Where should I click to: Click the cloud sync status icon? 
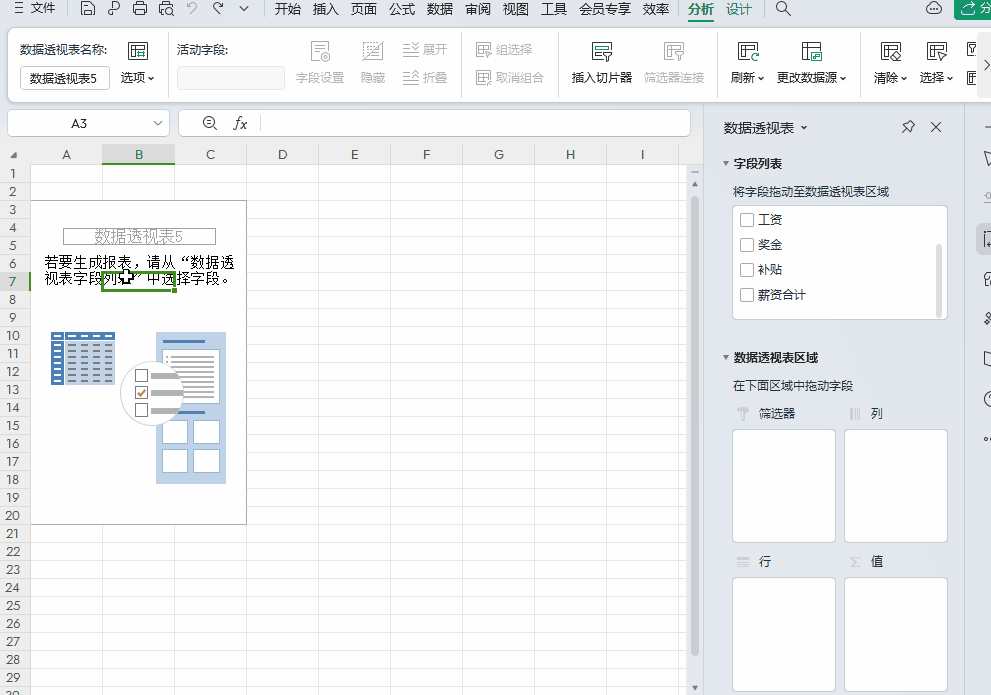(934, 10)
